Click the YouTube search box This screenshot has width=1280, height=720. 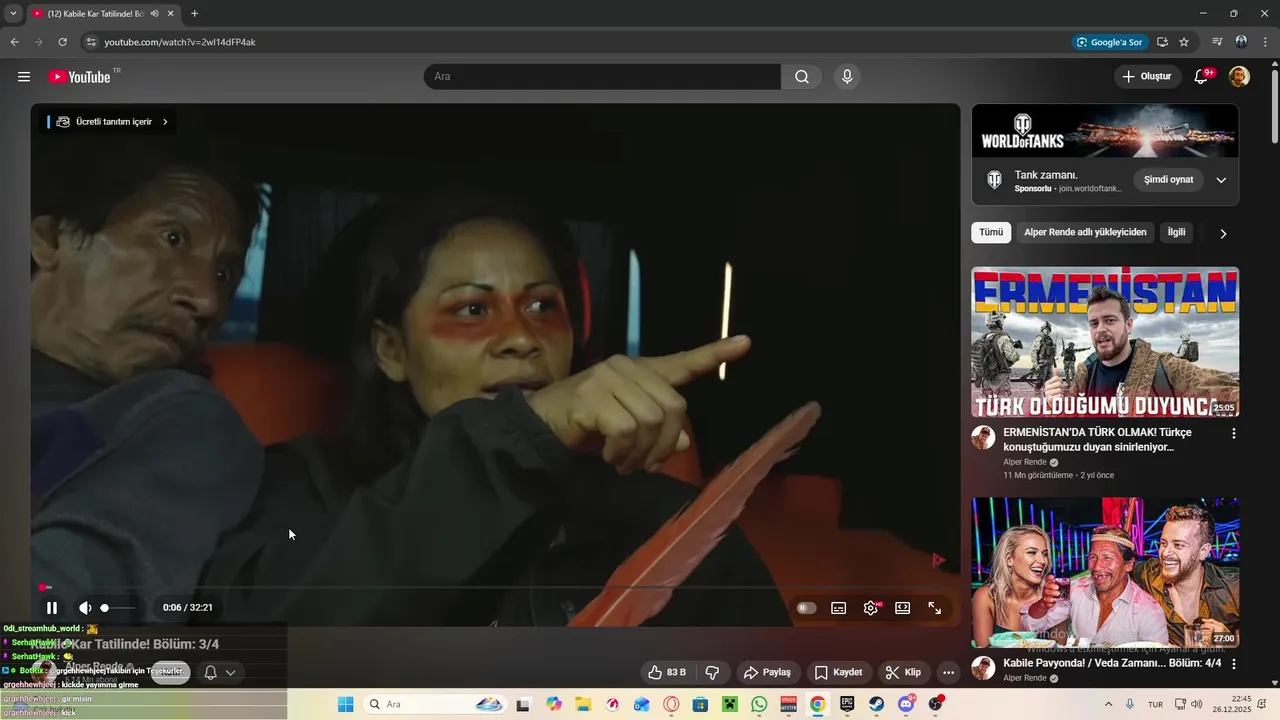602,77
